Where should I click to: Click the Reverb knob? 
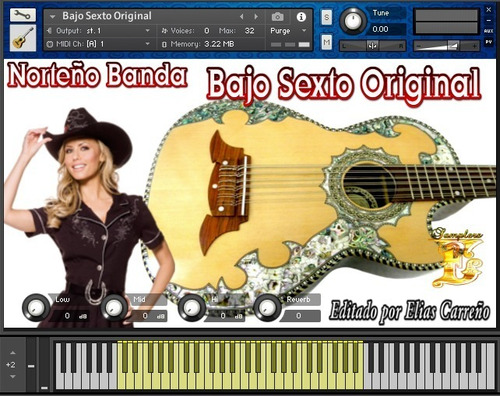[268, 308]
